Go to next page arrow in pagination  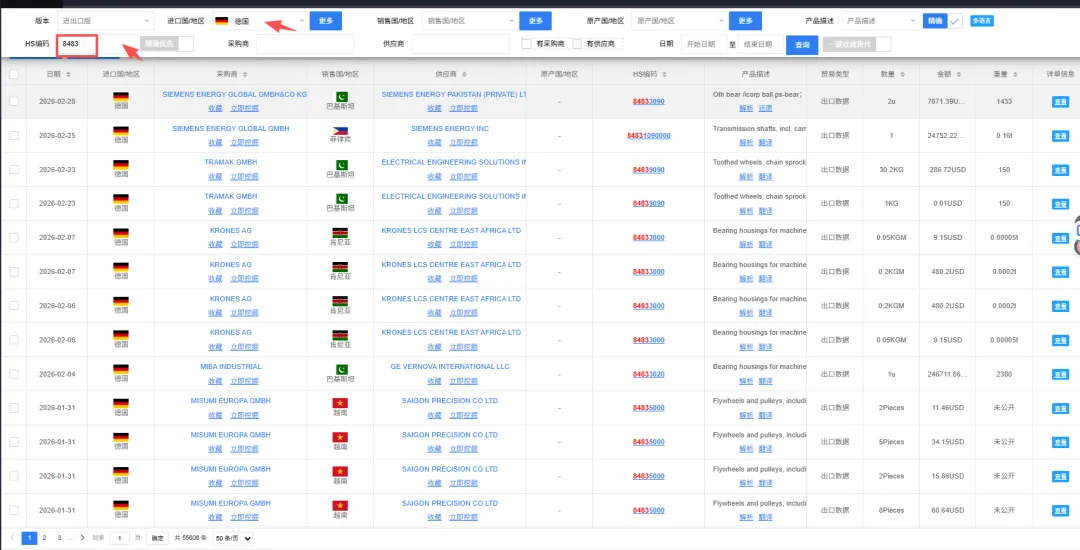point(82,538)
